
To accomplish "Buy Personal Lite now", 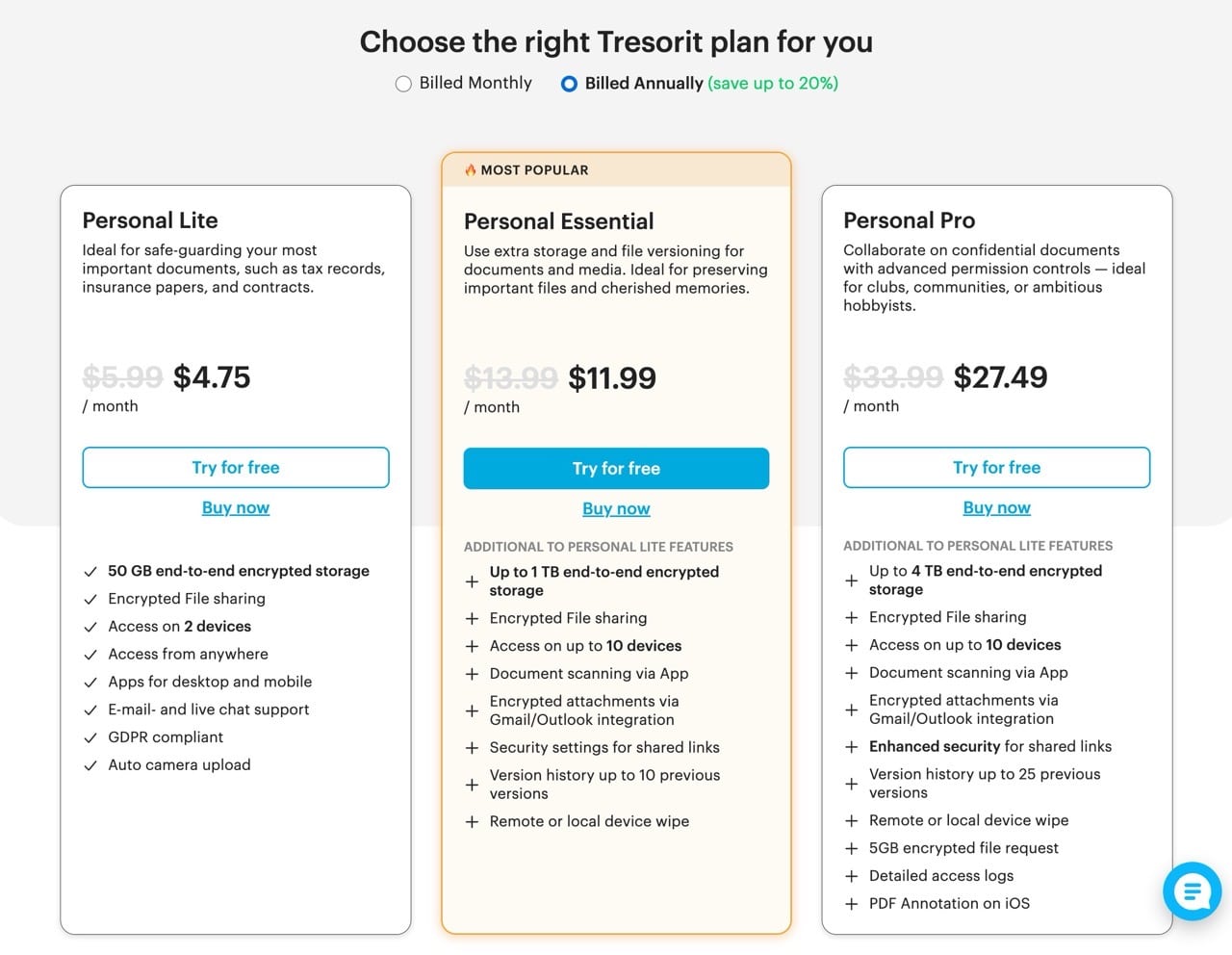I will [236, 507].
